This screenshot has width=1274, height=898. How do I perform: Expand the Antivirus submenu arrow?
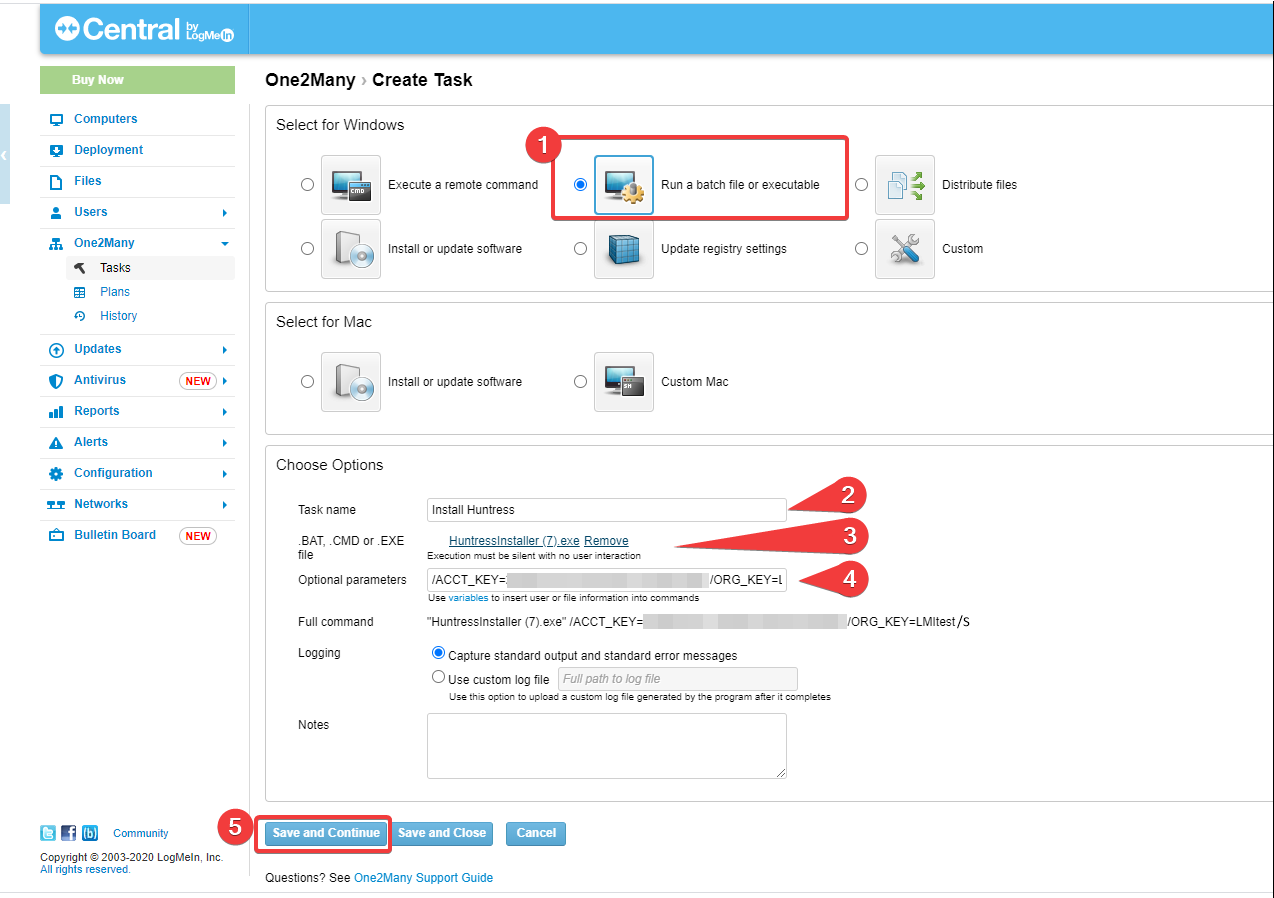click(225, 381)
